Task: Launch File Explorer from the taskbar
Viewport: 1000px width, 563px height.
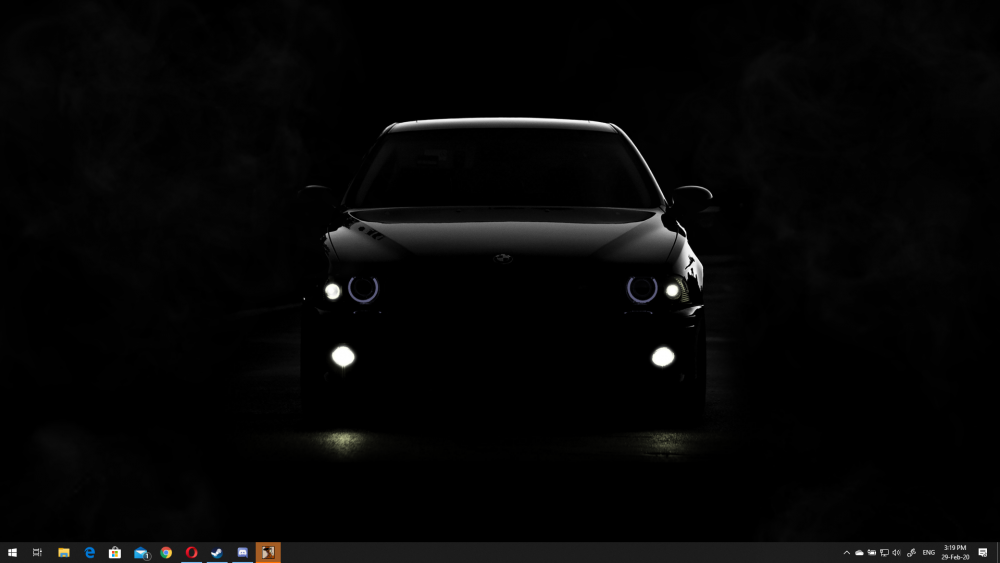Action: click(x=64, y=552)
